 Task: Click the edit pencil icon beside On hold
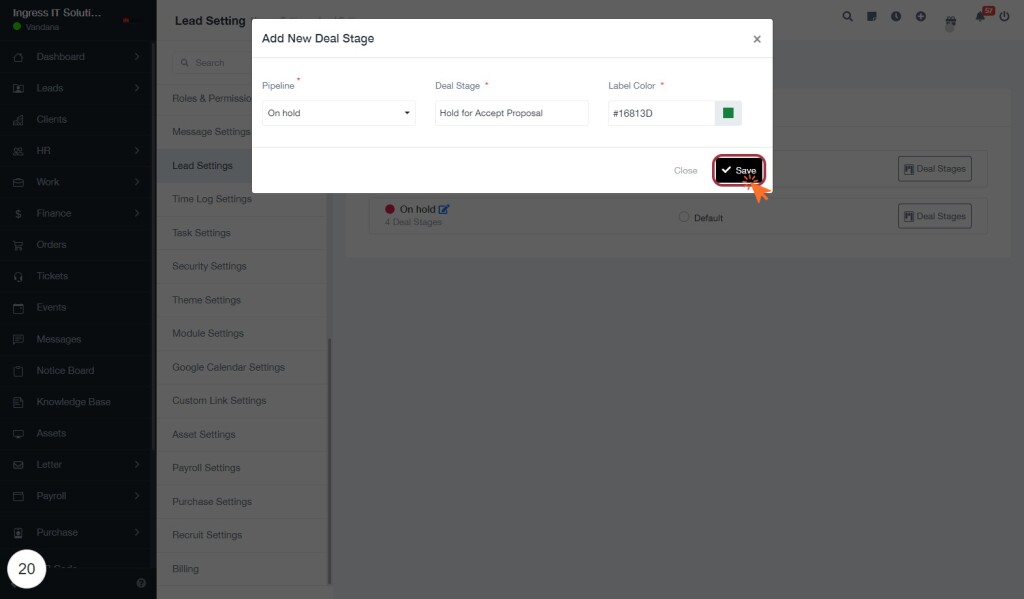click(x=444, y=209)
